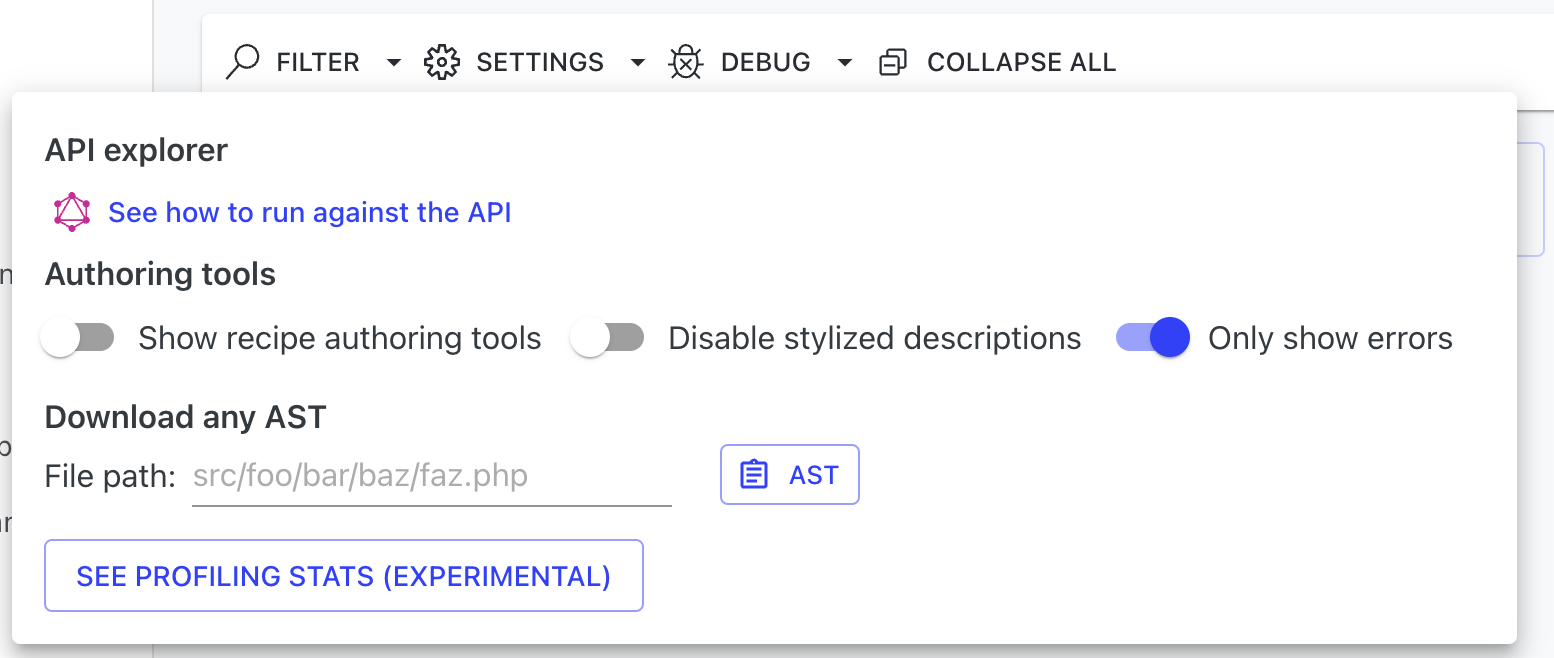Screen dimensions: 1554x658
Task: Turn off Only show errors toggle
Action: click(1153, 338)
